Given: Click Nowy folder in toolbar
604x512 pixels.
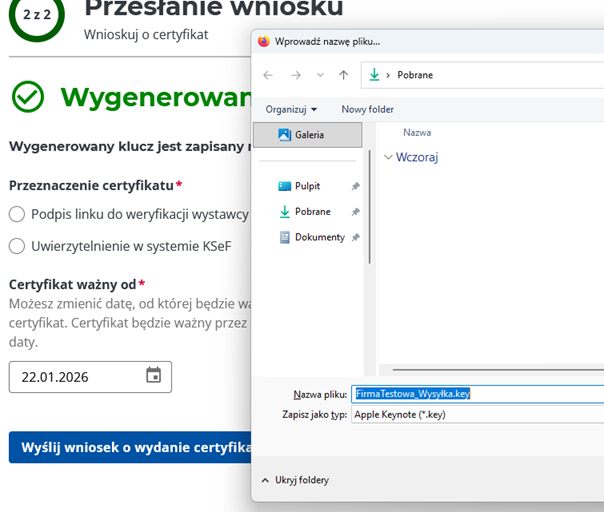Looking at the screenshot, I should pyautogui.click(x=367, y=109).
